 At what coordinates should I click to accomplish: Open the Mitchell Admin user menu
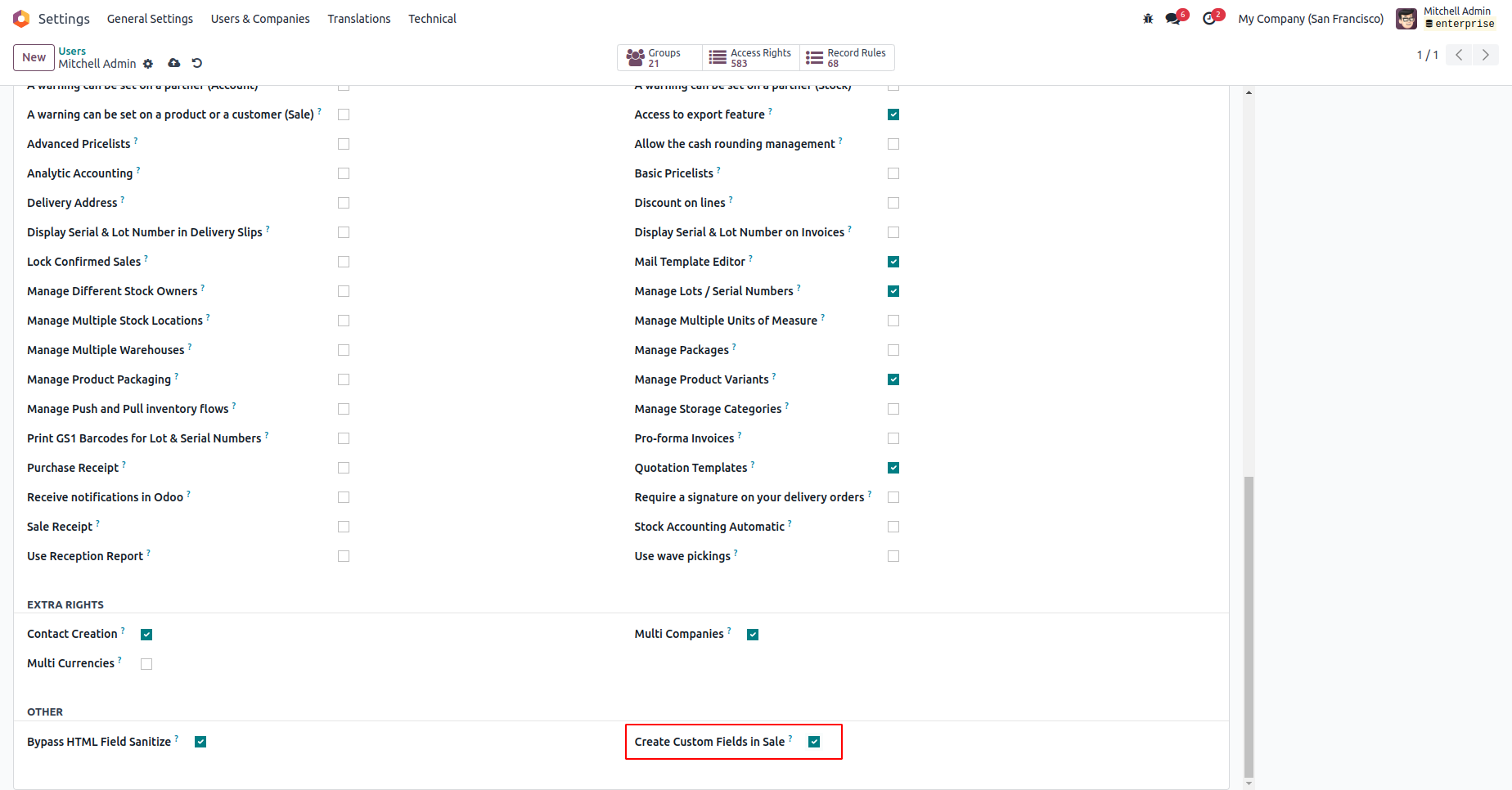coord(1447,18)
